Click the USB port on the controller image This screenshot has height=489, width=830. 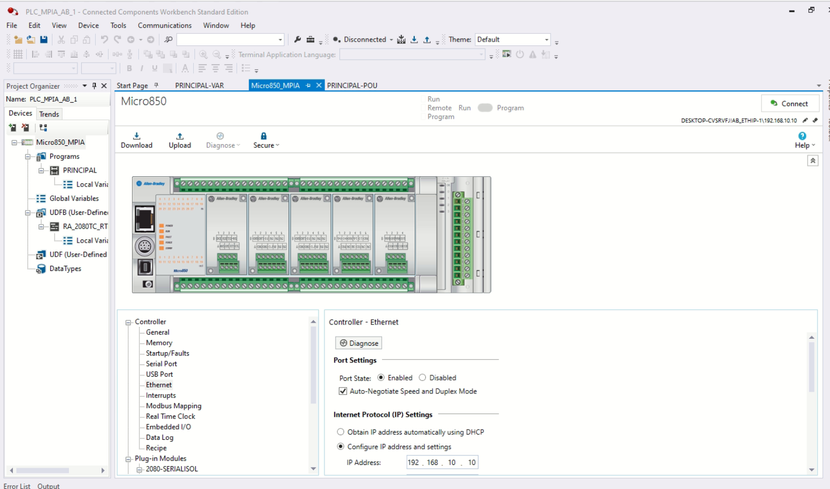click(145, 267)
